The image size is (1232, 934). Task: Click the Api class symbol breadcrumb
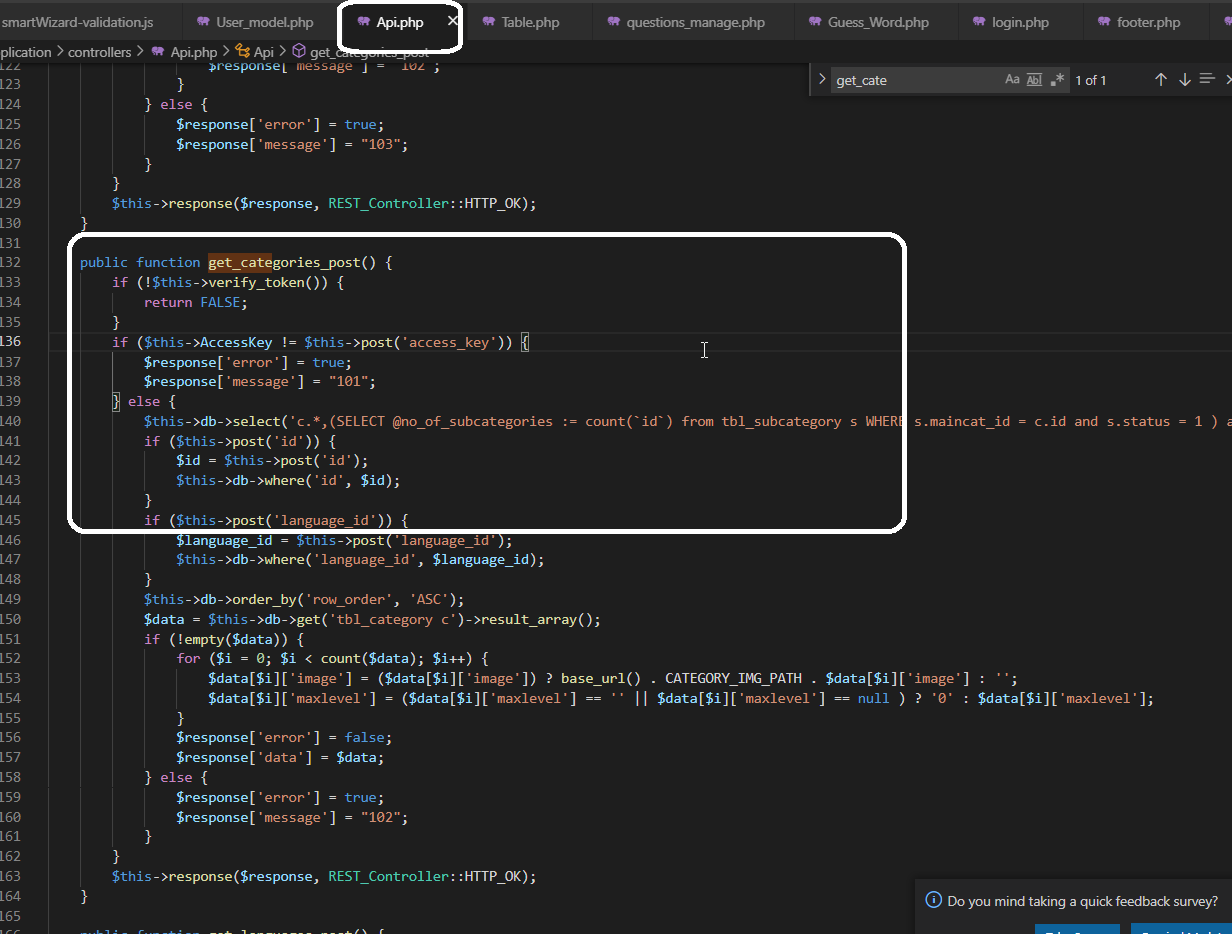click(263, 52)
